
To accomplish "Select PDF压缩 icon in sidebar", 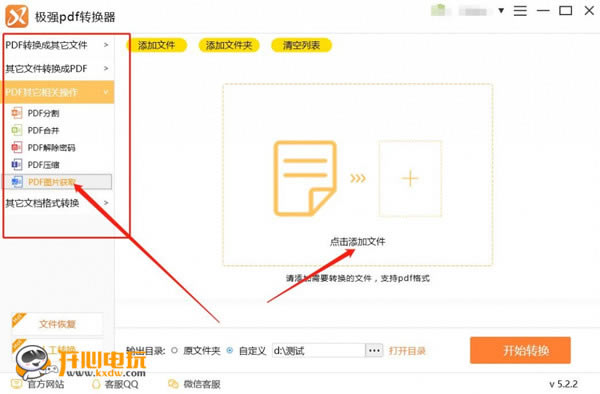I will [16, 164].
